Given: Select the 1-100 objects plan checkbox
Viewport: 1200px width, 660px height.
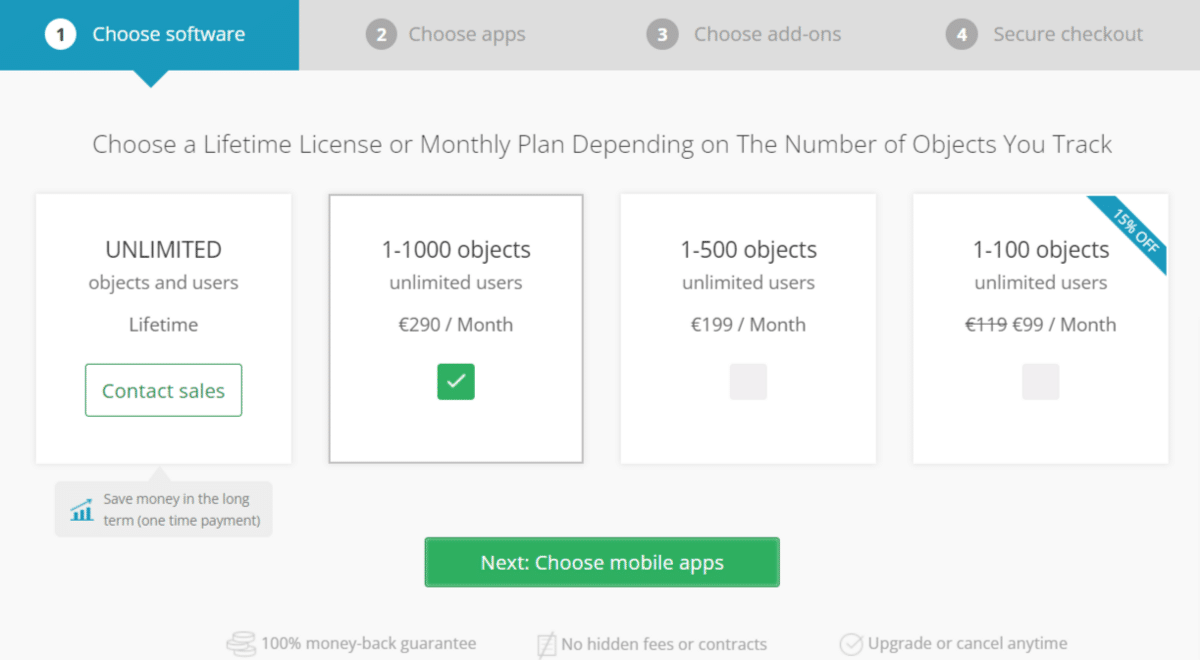Looking at the screenshot, I should click(x=1040, y=382).
